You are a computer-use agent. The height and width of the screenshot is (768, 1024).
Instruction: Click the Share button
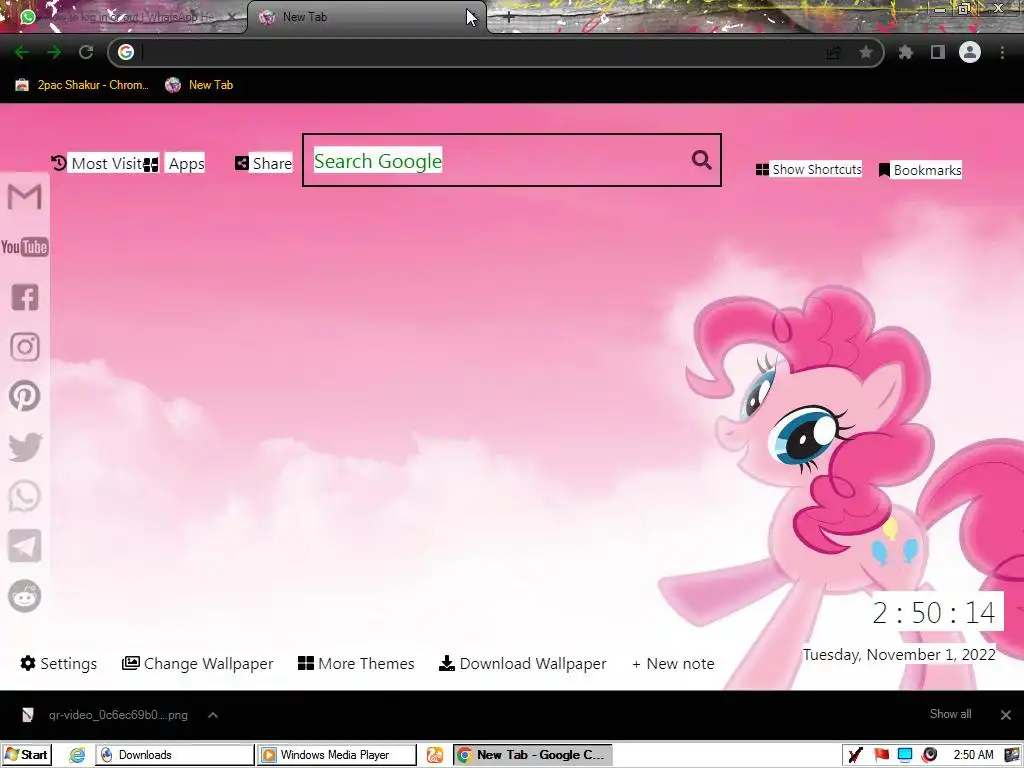tap(264, 163)
